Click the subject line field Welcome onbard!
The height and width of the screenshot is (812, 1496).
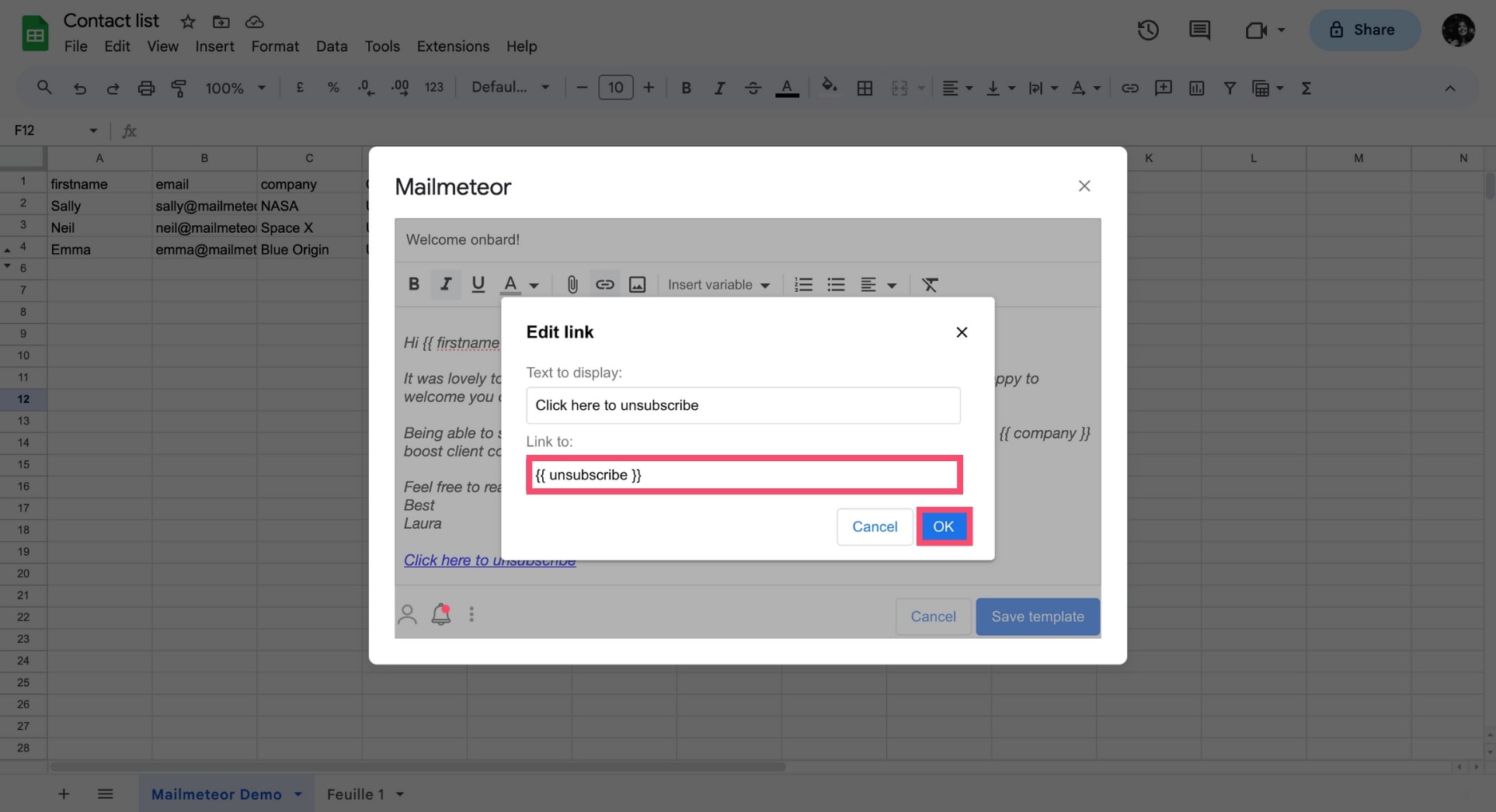(748, 240)
